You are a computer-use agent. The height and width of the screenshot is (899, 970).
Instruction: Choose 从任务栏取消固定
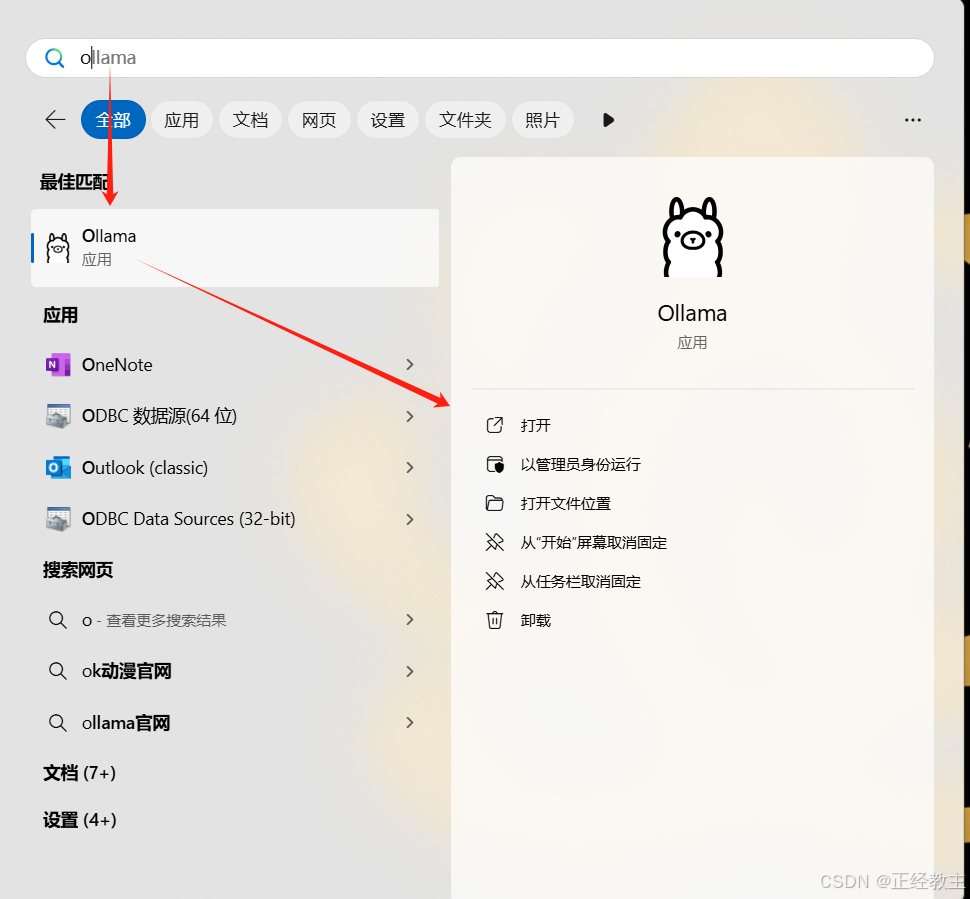pyautogui.click(x=581, y=582)
